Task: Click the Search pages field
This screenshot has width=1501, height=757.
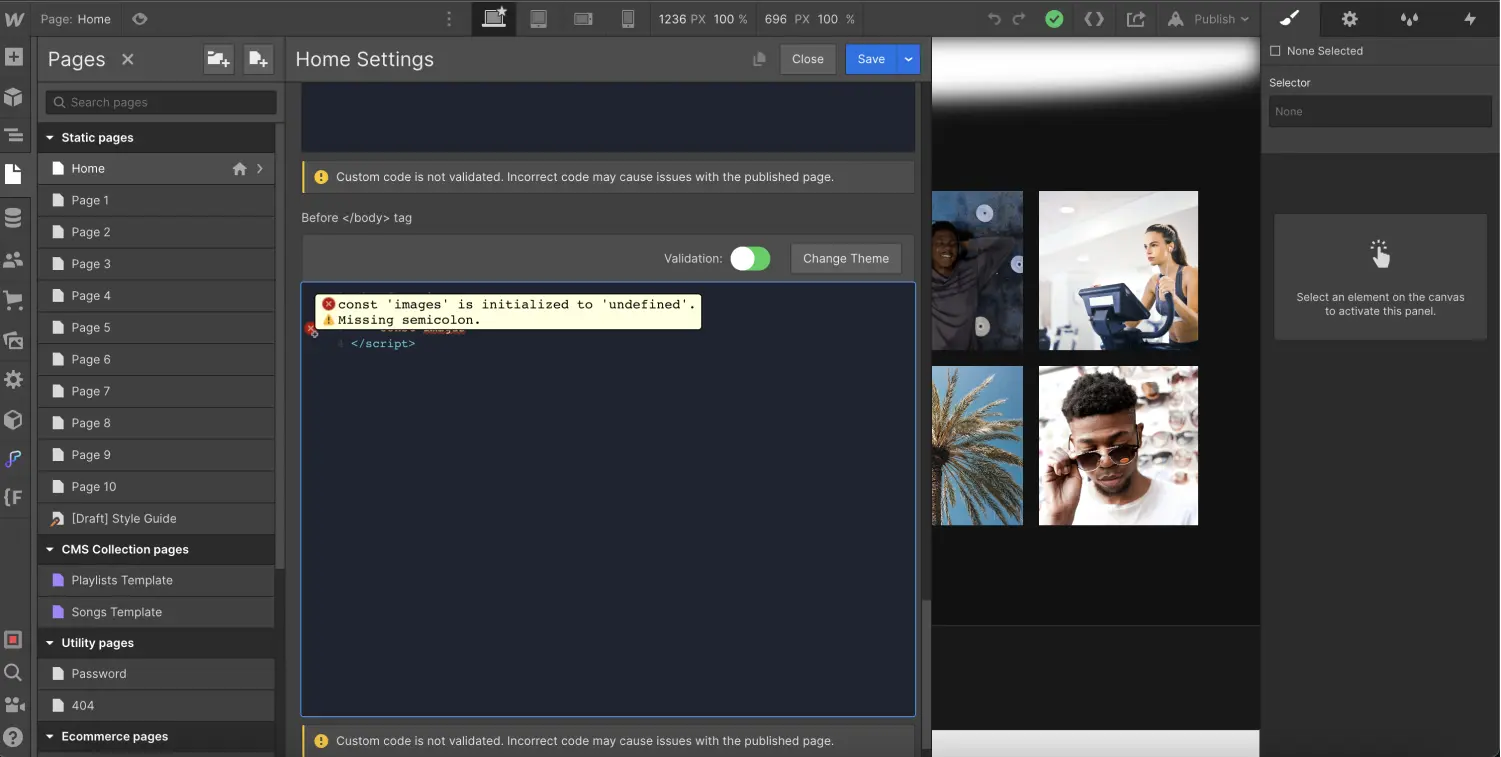Action: coord(161,102)
